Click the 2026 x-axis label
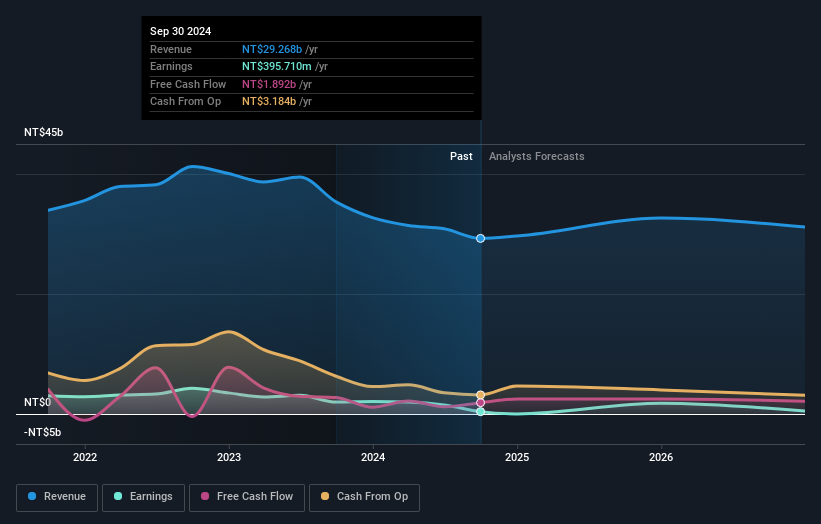The image size is (821, 524). pos(661,457)
